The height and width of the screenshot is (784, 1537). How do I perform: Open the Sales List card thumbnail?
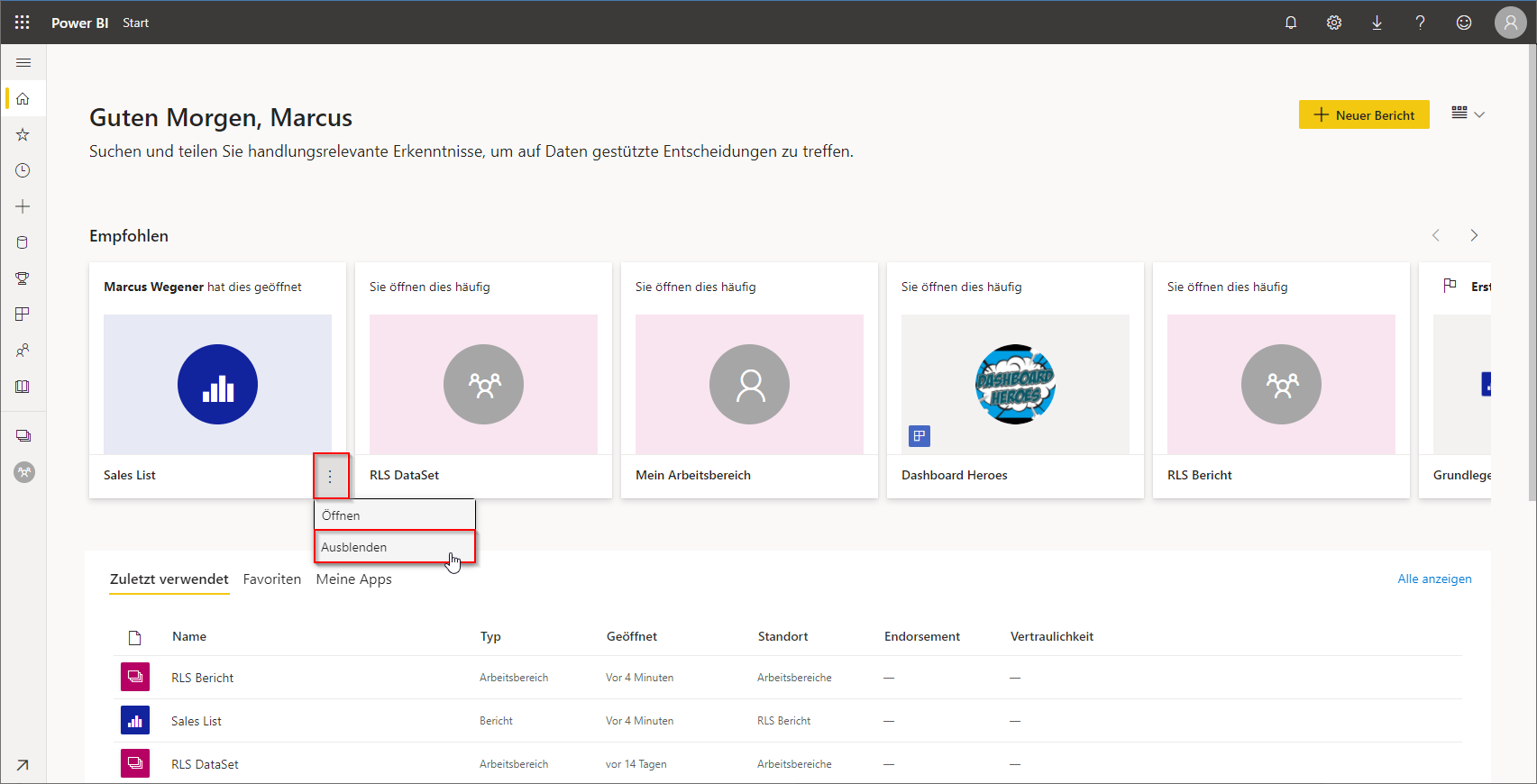point(217,385)
